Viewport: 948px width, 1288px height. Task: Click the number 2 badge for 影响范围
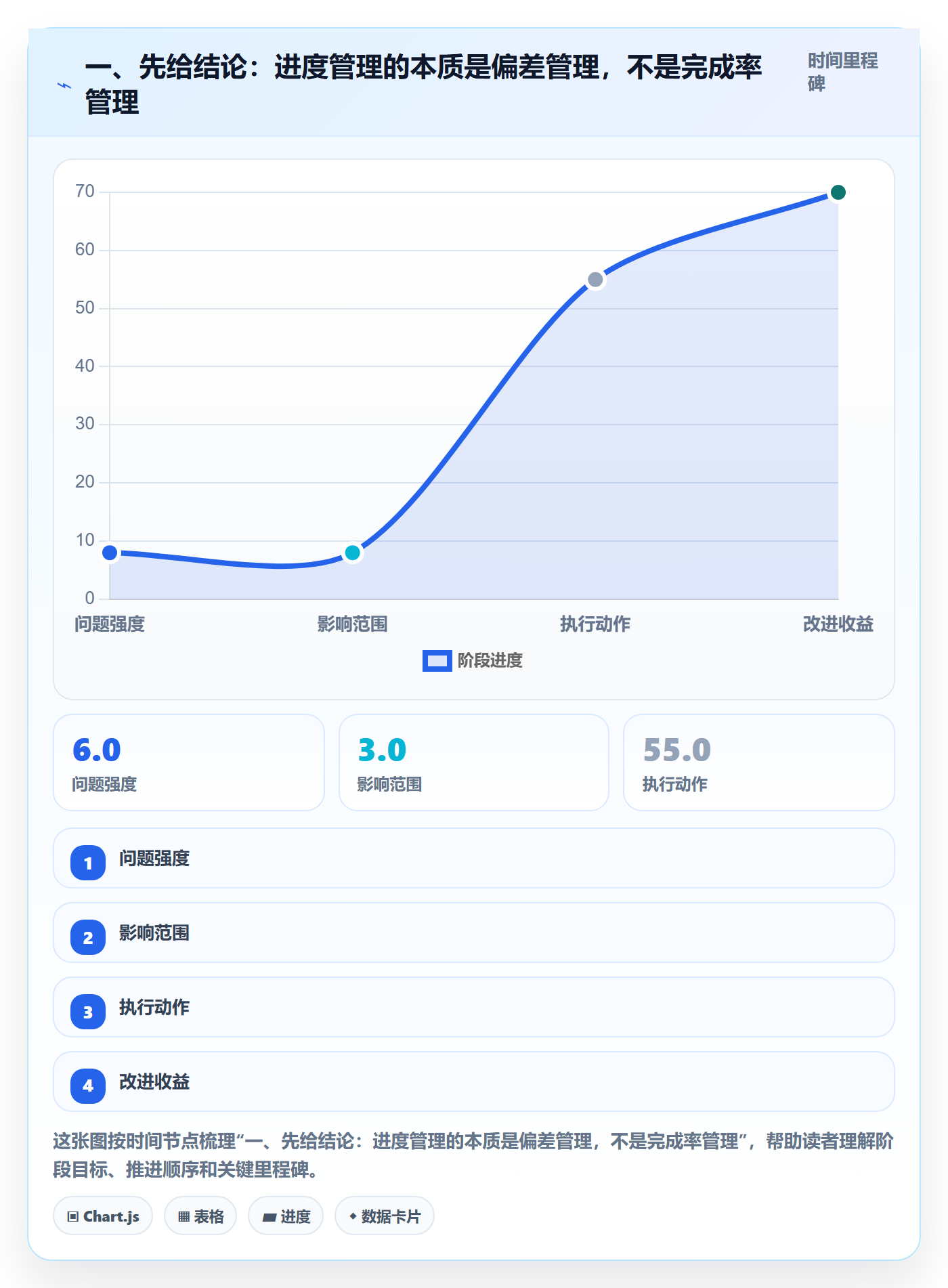point(88,937)
